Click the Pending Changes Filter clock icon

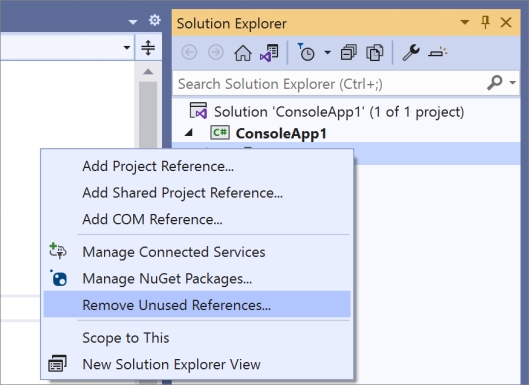point(306,52)
